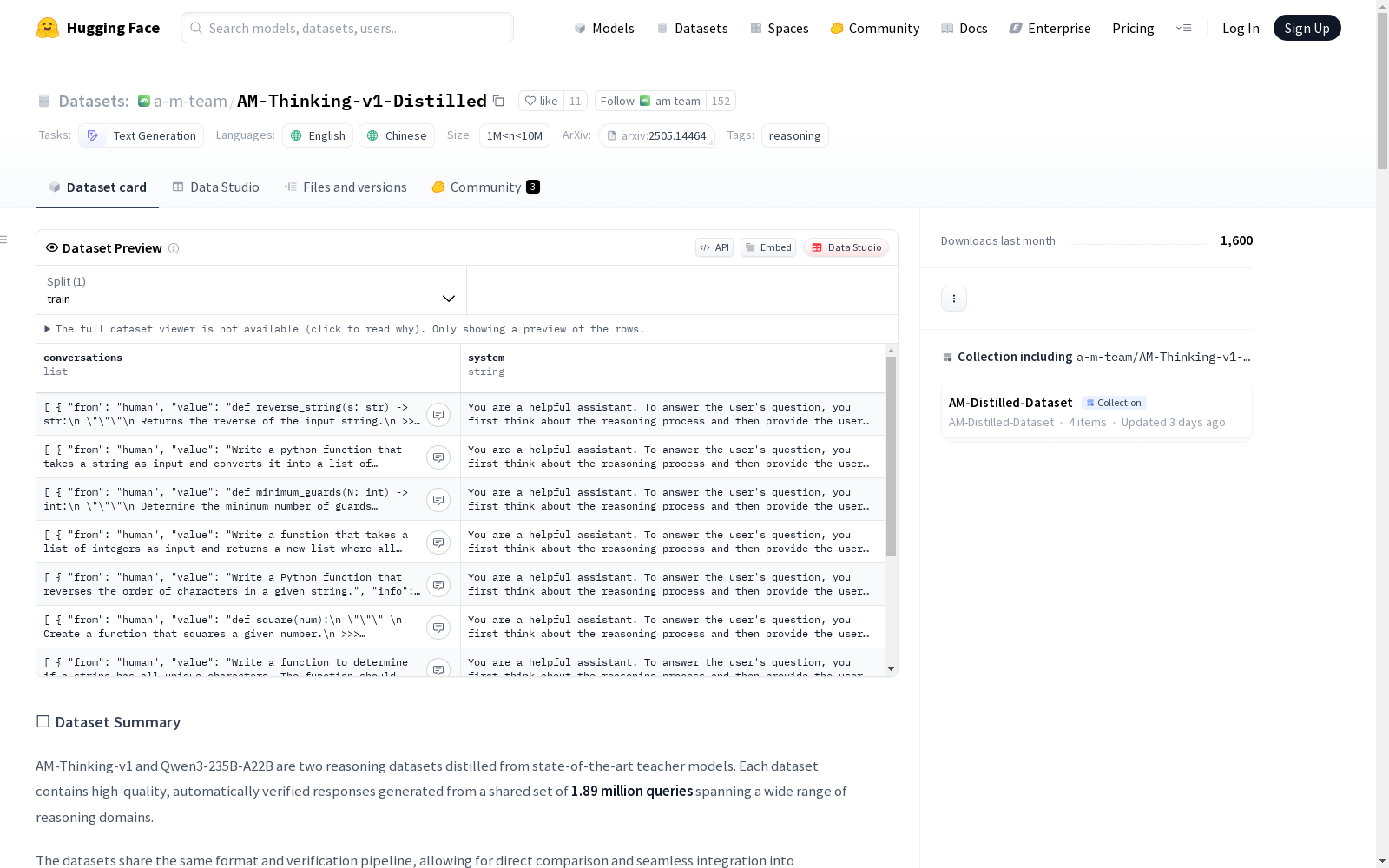The image size is (1389, 868).
Task: Open Docs in the top navigation
Action: 964,28
